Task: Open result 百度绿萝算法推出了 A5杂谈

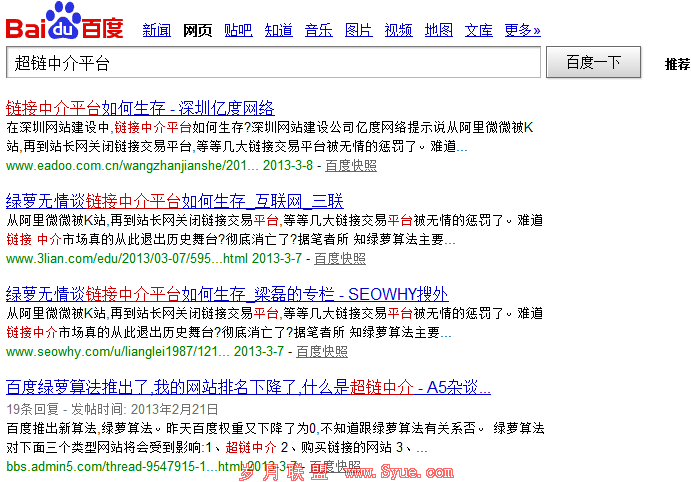Action: (x=248, y=387)
